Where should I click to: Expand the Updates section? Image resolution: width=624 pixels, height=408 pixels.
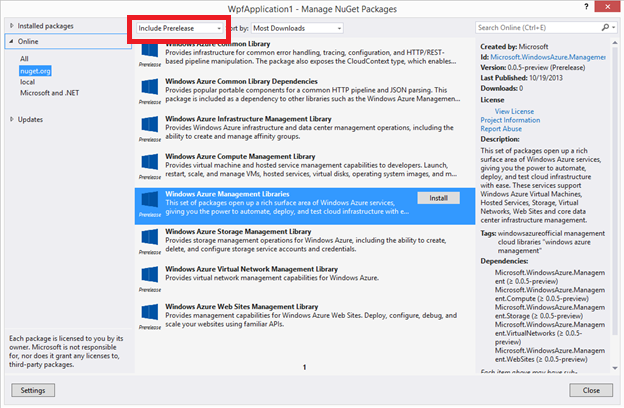tap(12, 119)
